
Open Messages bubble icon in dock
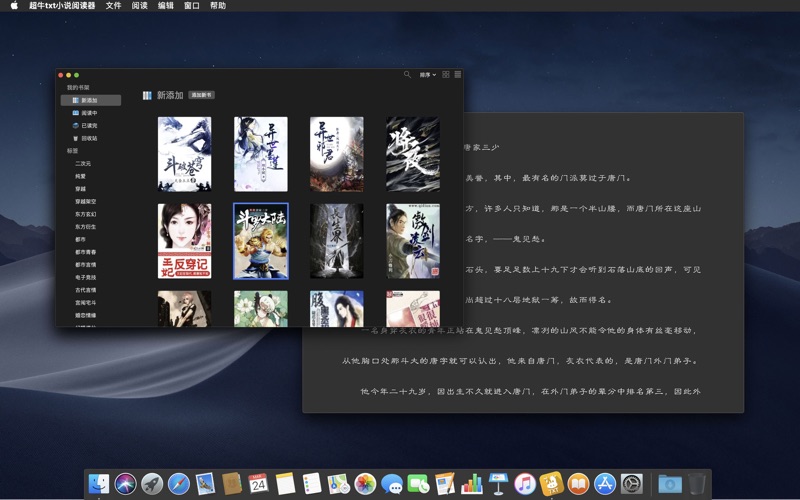392,484
